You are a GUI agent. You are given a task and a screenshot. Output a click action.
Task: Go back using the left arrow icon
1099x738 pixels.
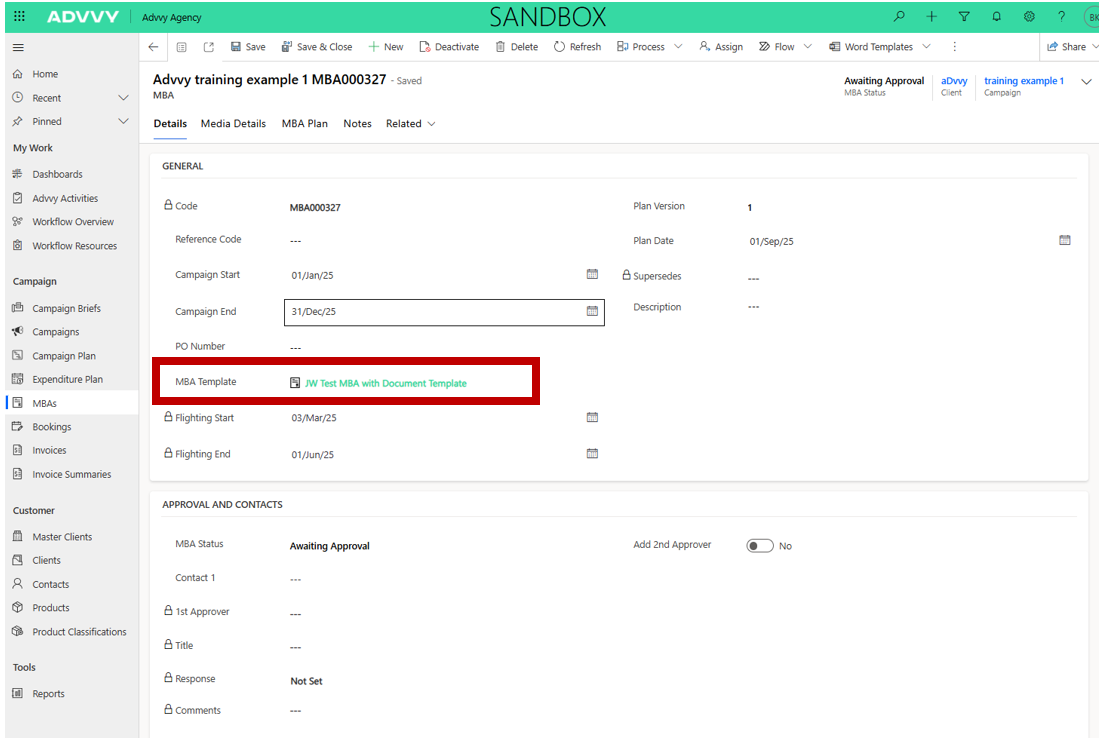point(153,47)
